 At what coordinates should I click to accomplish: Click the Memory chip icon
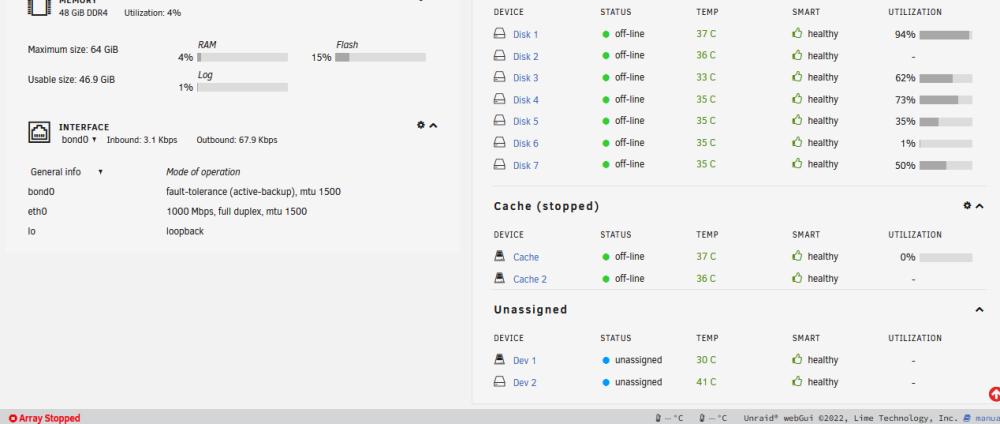pyautogui.click(x=40, y=6)
